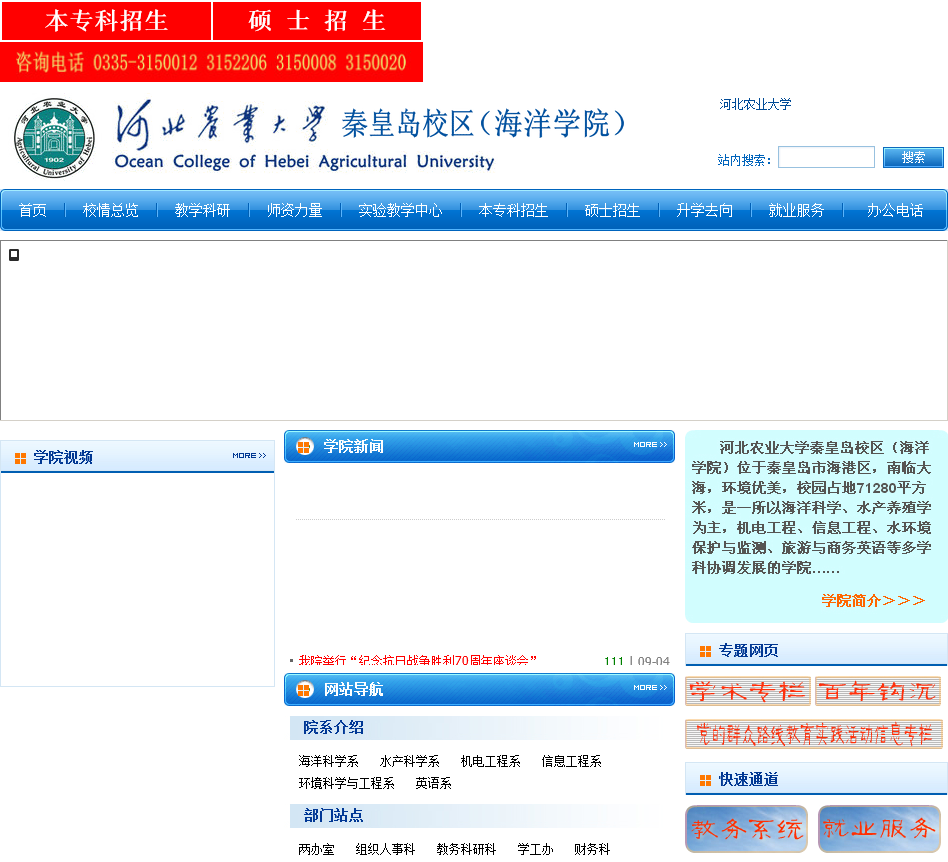The height and width of the screenshot is (862, 948).
Task: Open 教学科研 menu item
Action: click(x=203, y=210)
